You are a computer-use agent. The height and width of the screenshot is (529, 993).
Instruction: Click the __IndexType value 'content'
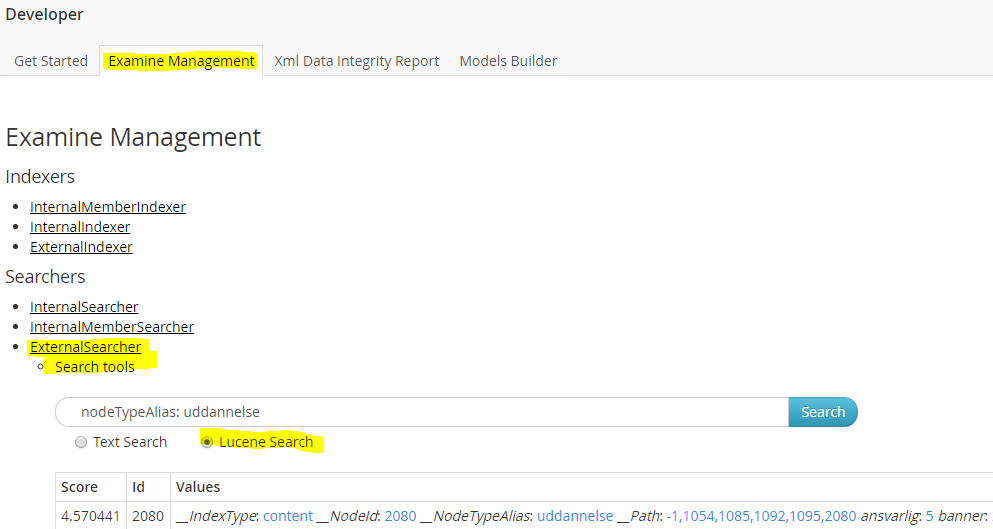pos(288,516)
